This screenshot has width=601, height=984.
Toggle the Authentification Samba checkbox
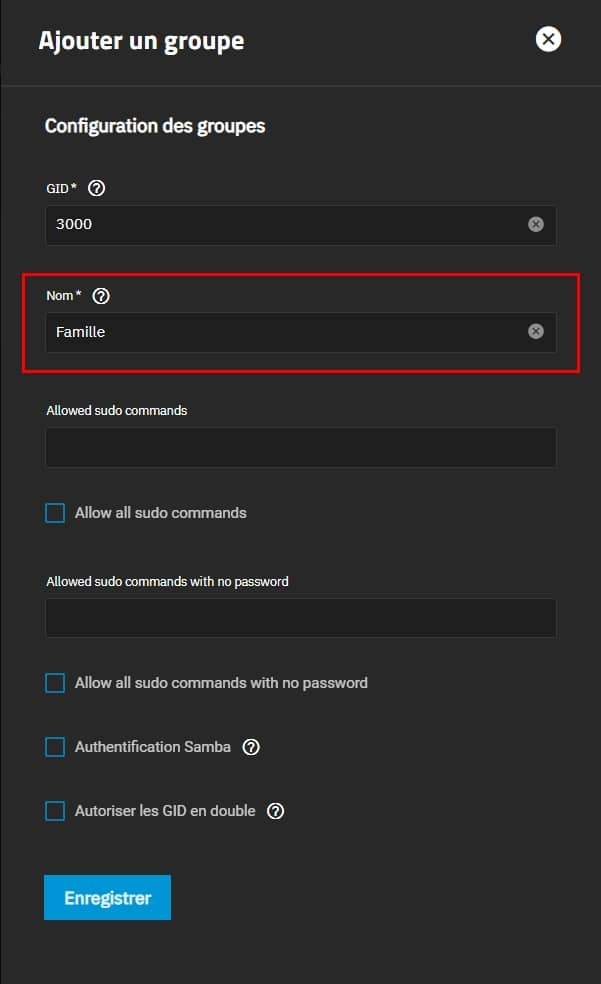[55, 747]
